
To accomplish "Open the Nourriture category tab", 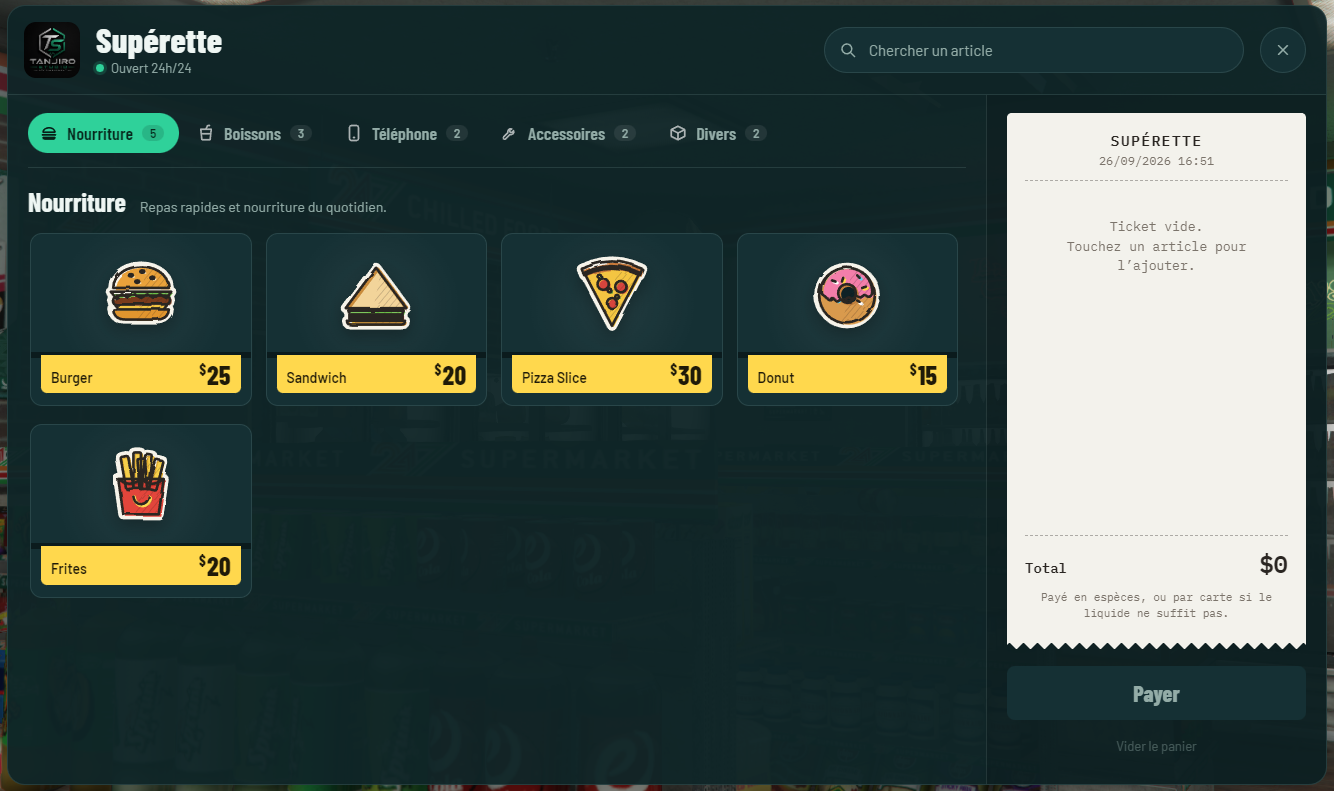I will 103,133.
